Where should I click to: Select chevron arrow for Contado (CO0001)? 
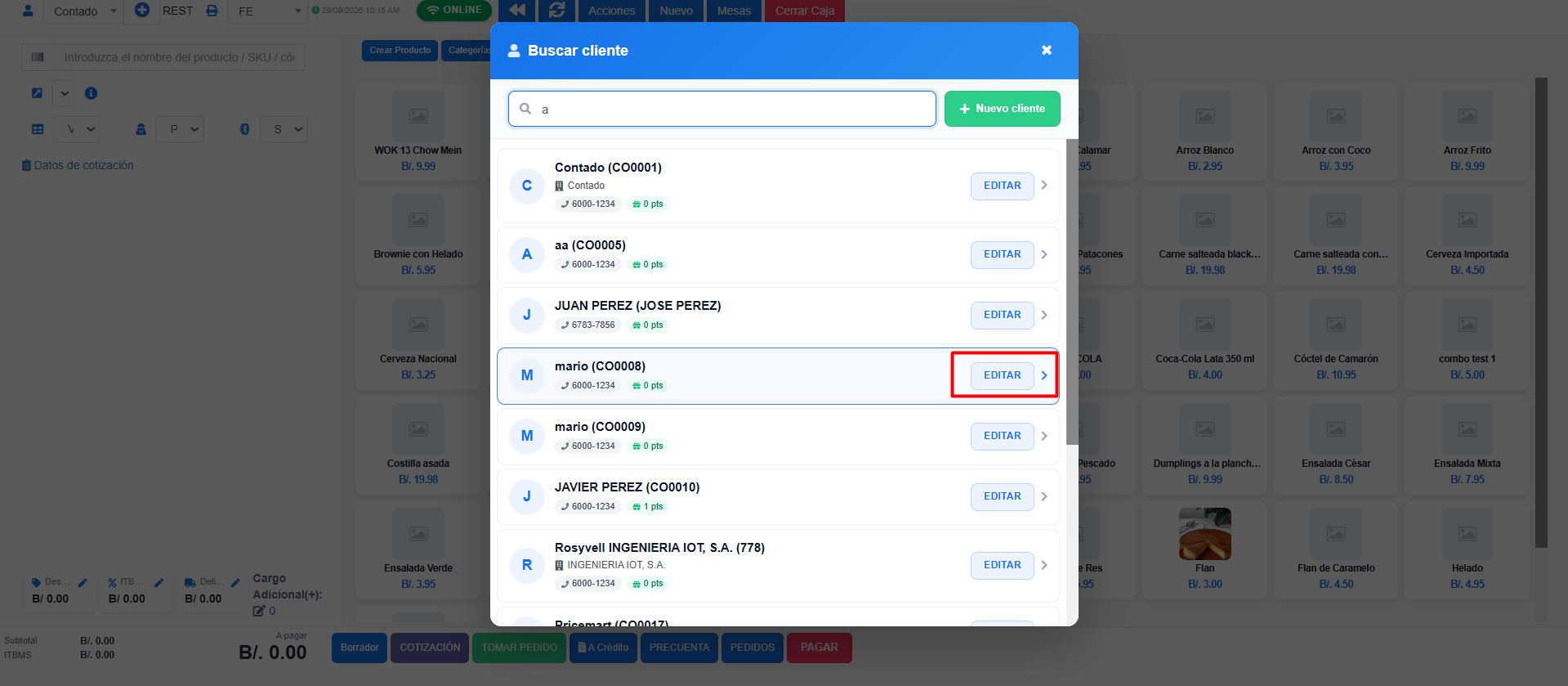[x=1044, y=186]
